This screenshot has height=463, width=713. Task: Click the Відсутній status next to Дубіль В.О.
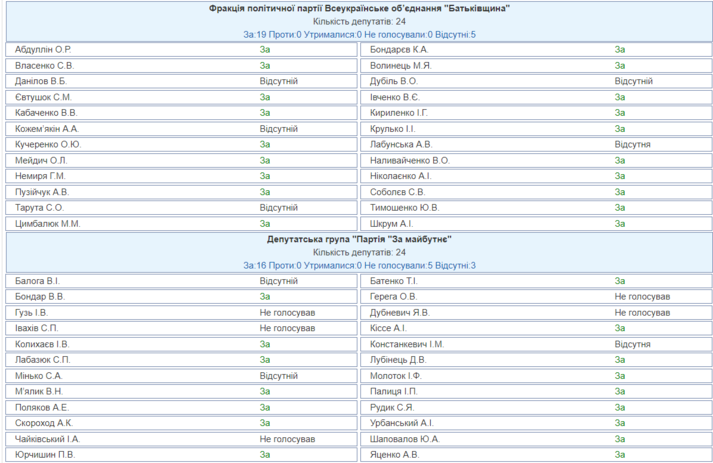point(634,81)
